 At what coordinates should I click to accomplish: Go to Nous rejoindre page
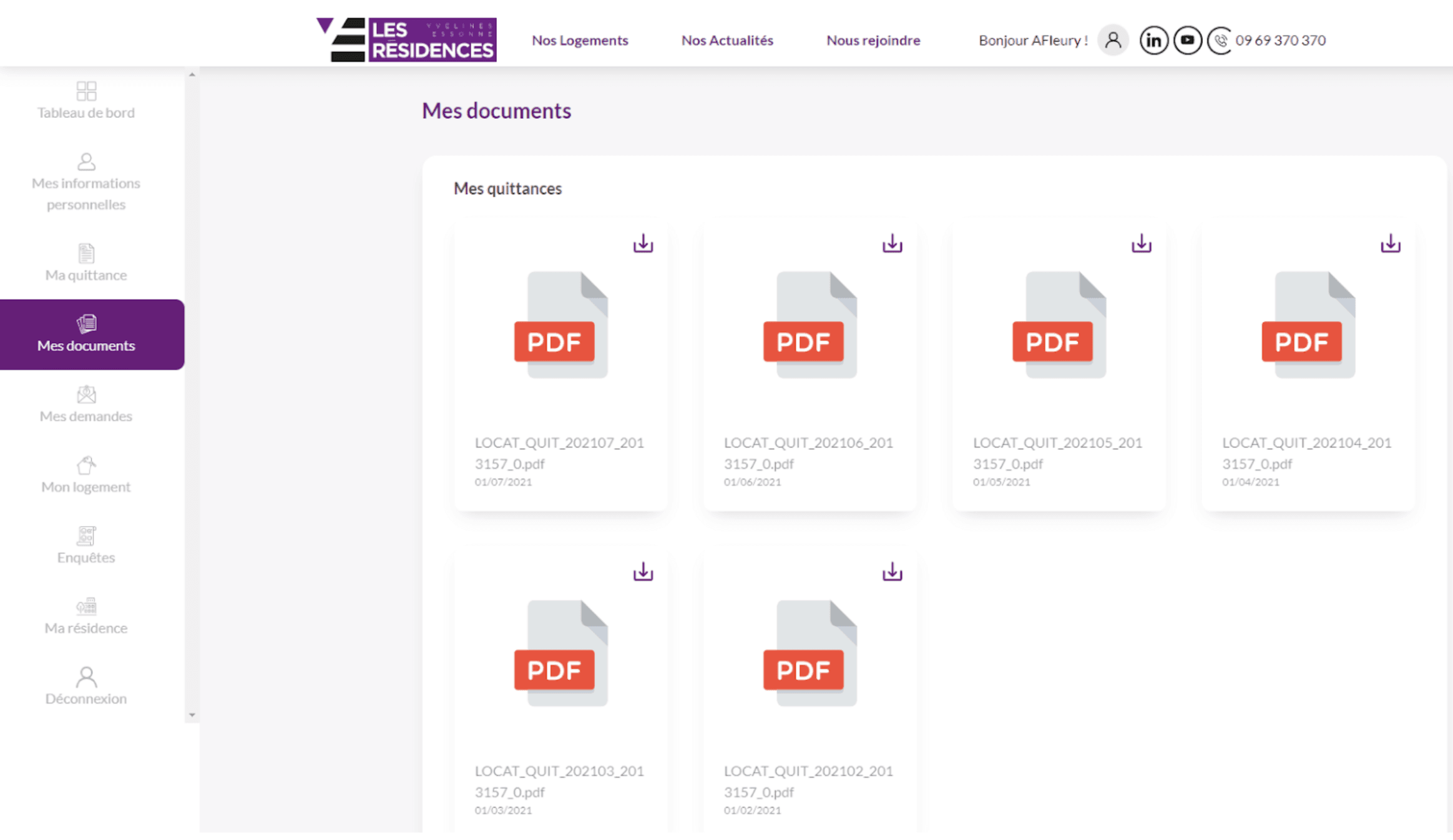click(873, 41)
